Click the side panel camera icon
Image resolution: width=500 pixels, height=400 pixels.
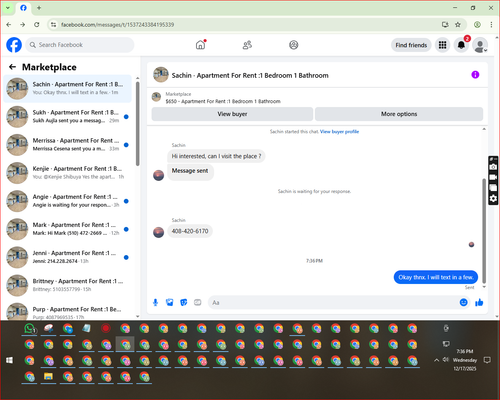click(493, 167)
